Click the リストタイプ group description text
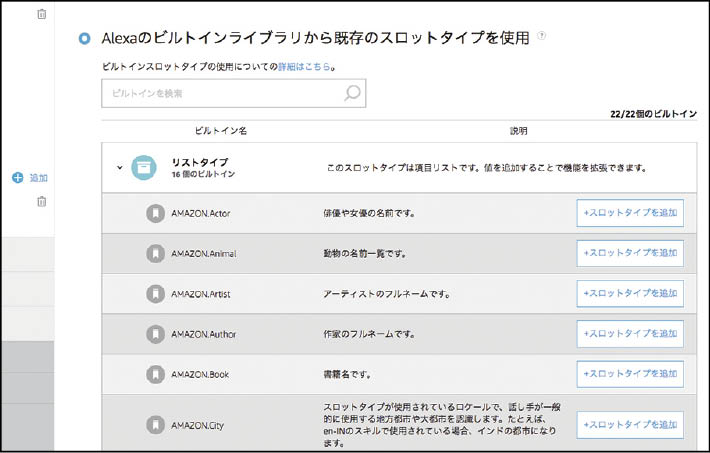 click(487, 168)
